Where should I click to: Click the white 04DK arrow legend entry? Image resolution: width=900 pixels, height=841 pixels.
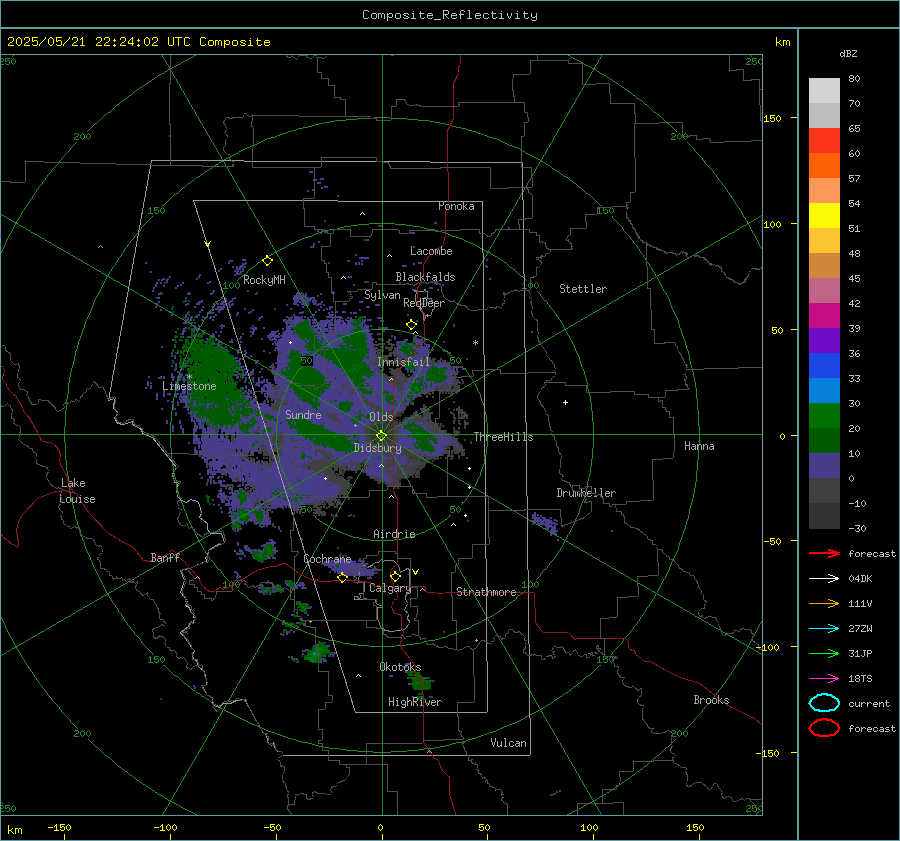pyautogui.click(x=824, y=578)
